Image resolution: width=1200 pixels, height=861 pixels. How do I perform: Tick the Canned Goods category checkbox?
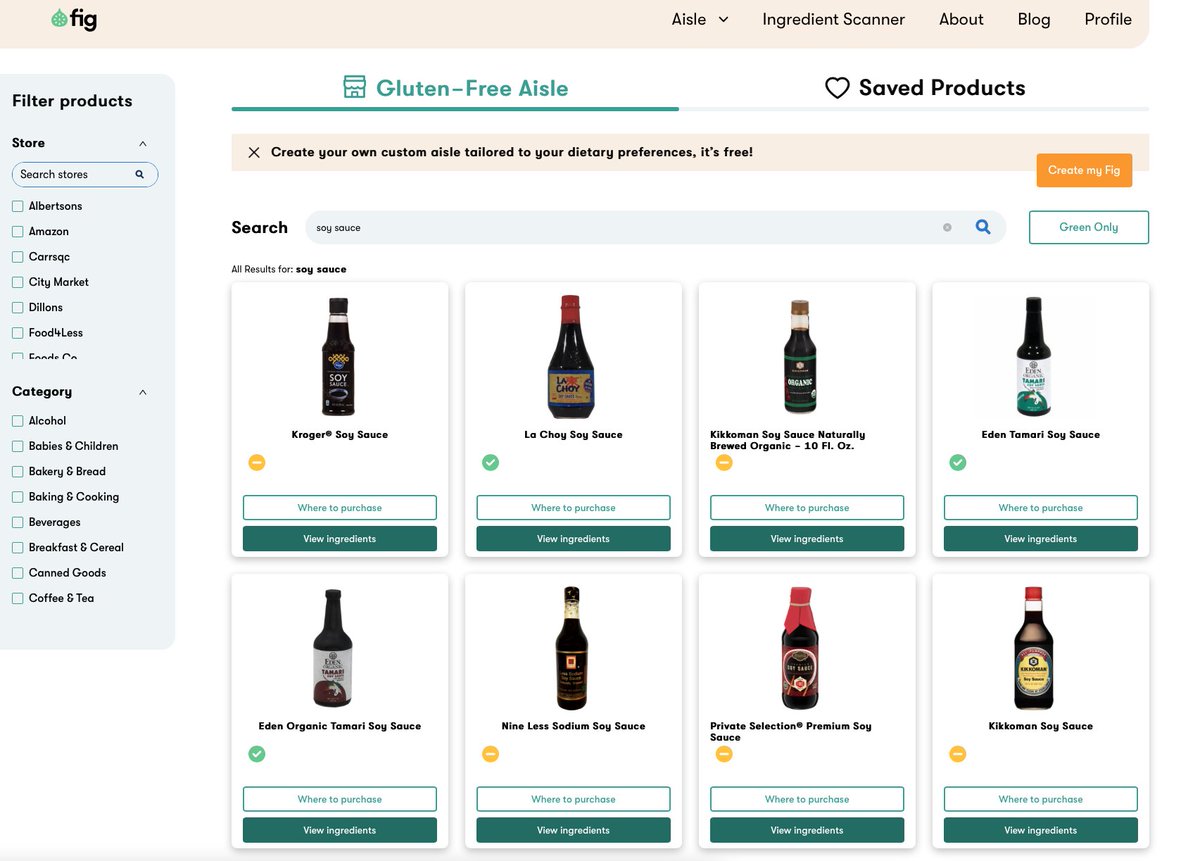(x=17, y=573)
